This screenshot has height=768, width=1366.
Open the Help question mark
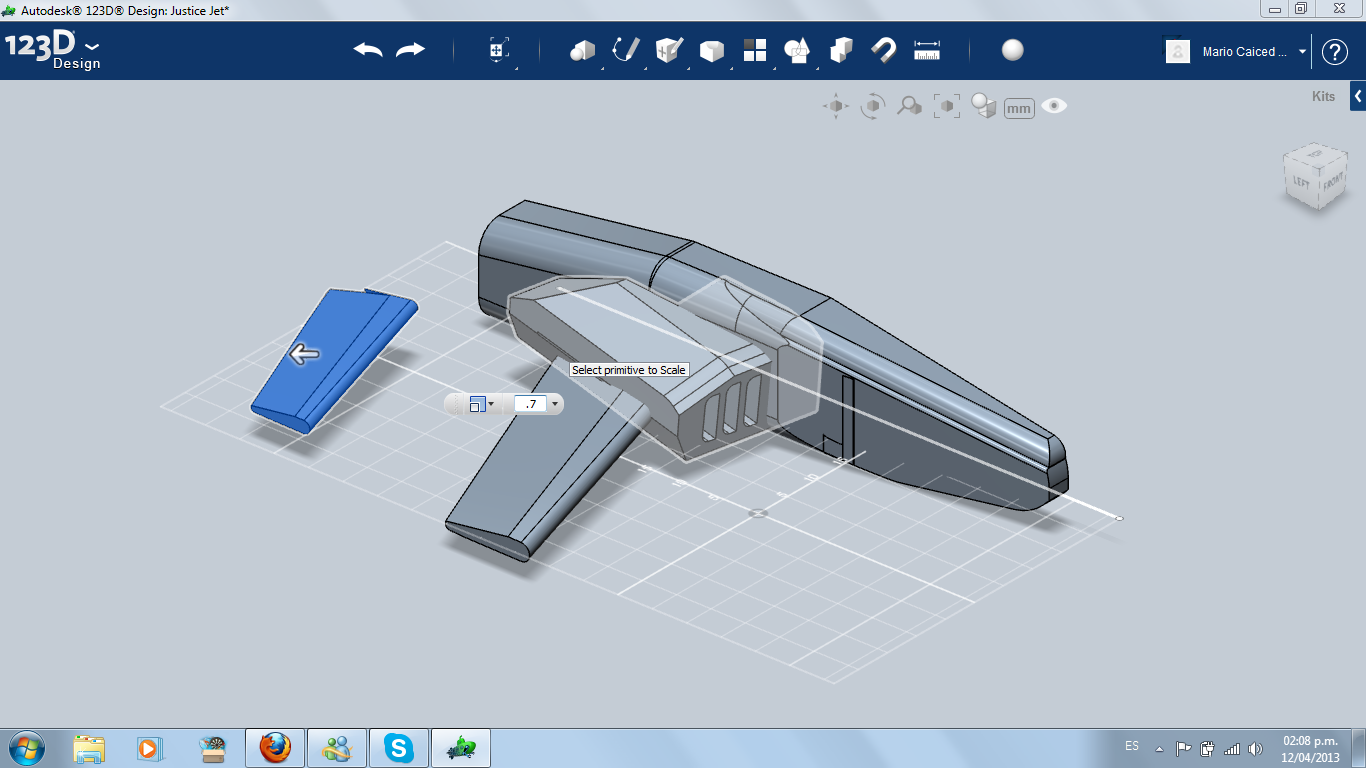coord(1335,52)
